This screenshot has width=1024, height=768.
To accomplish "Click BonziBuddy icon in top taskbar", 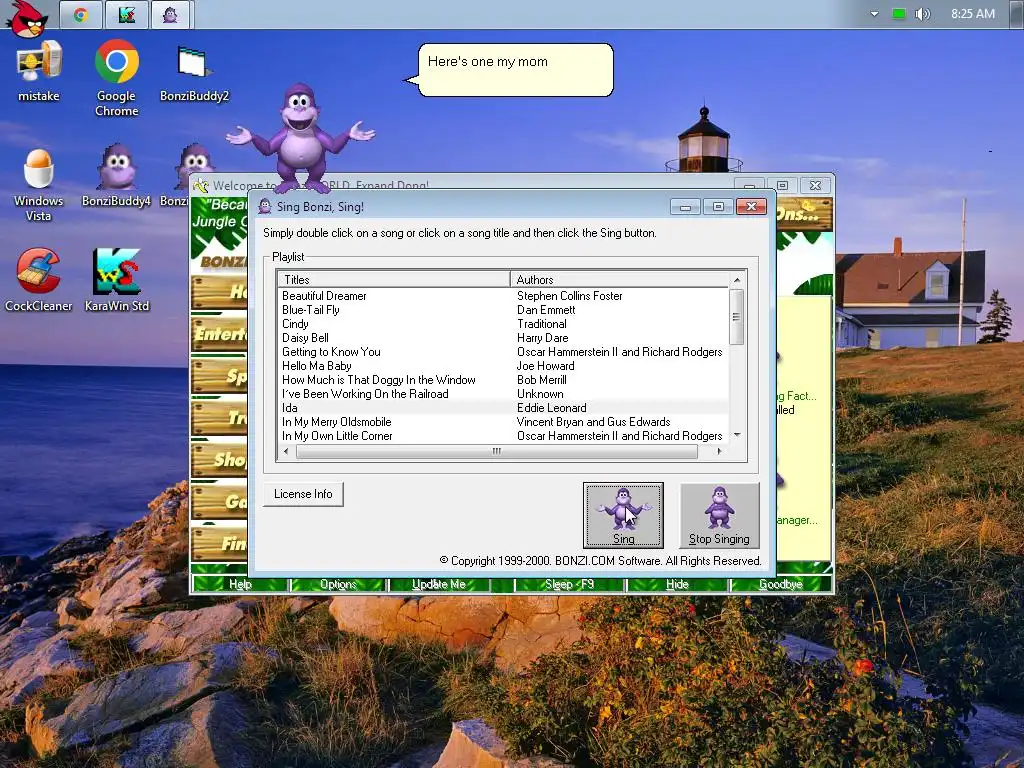I will (x=170, y=14).
